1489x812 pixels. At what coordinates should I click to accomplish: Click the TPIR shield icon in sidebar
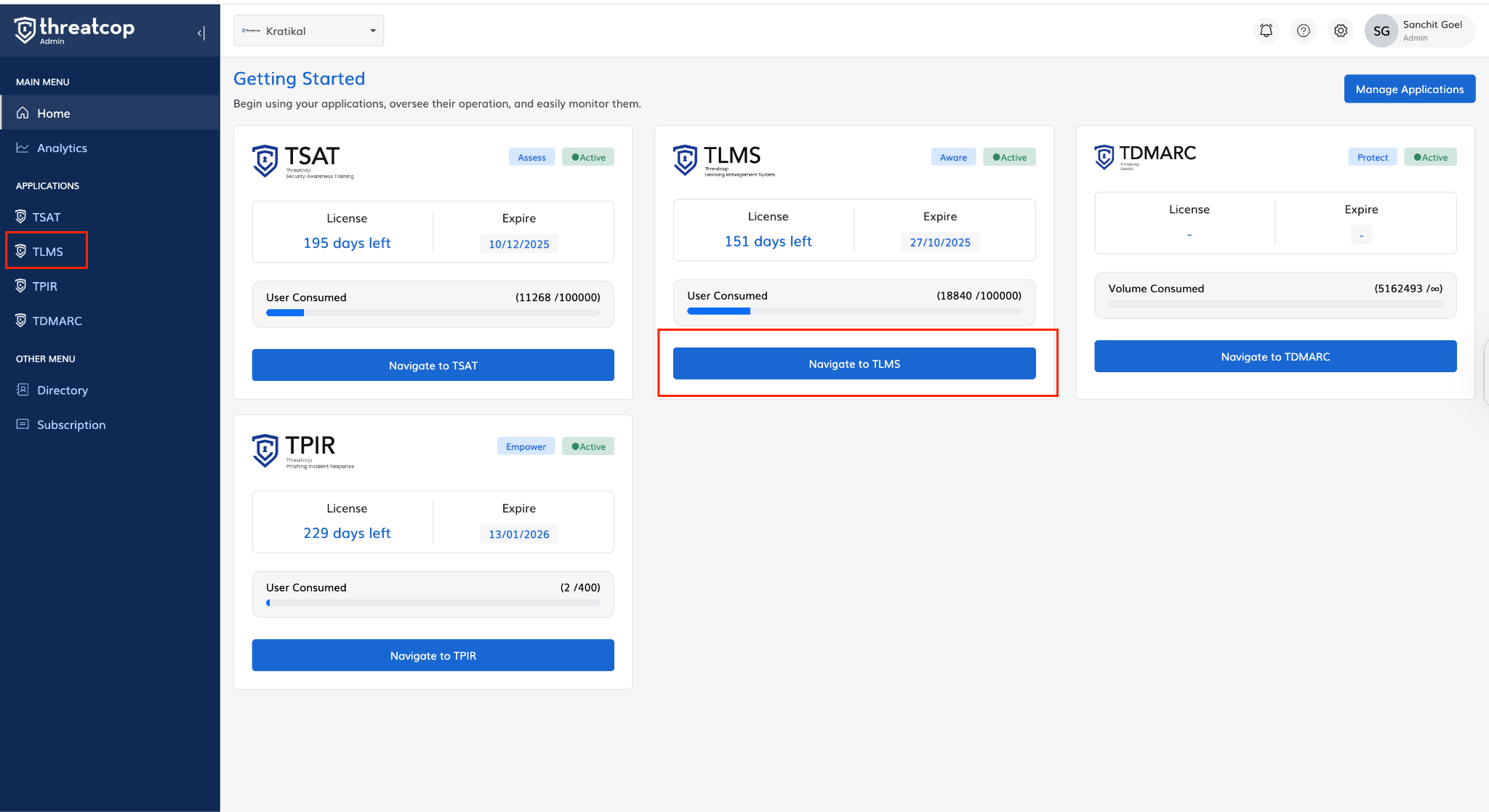pos(21,286)
